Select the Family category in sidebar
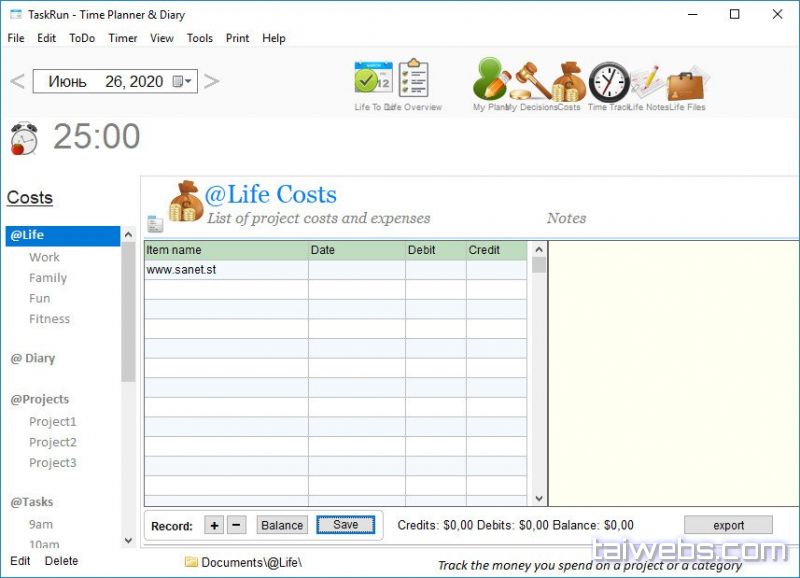 [x=48, y=278]
